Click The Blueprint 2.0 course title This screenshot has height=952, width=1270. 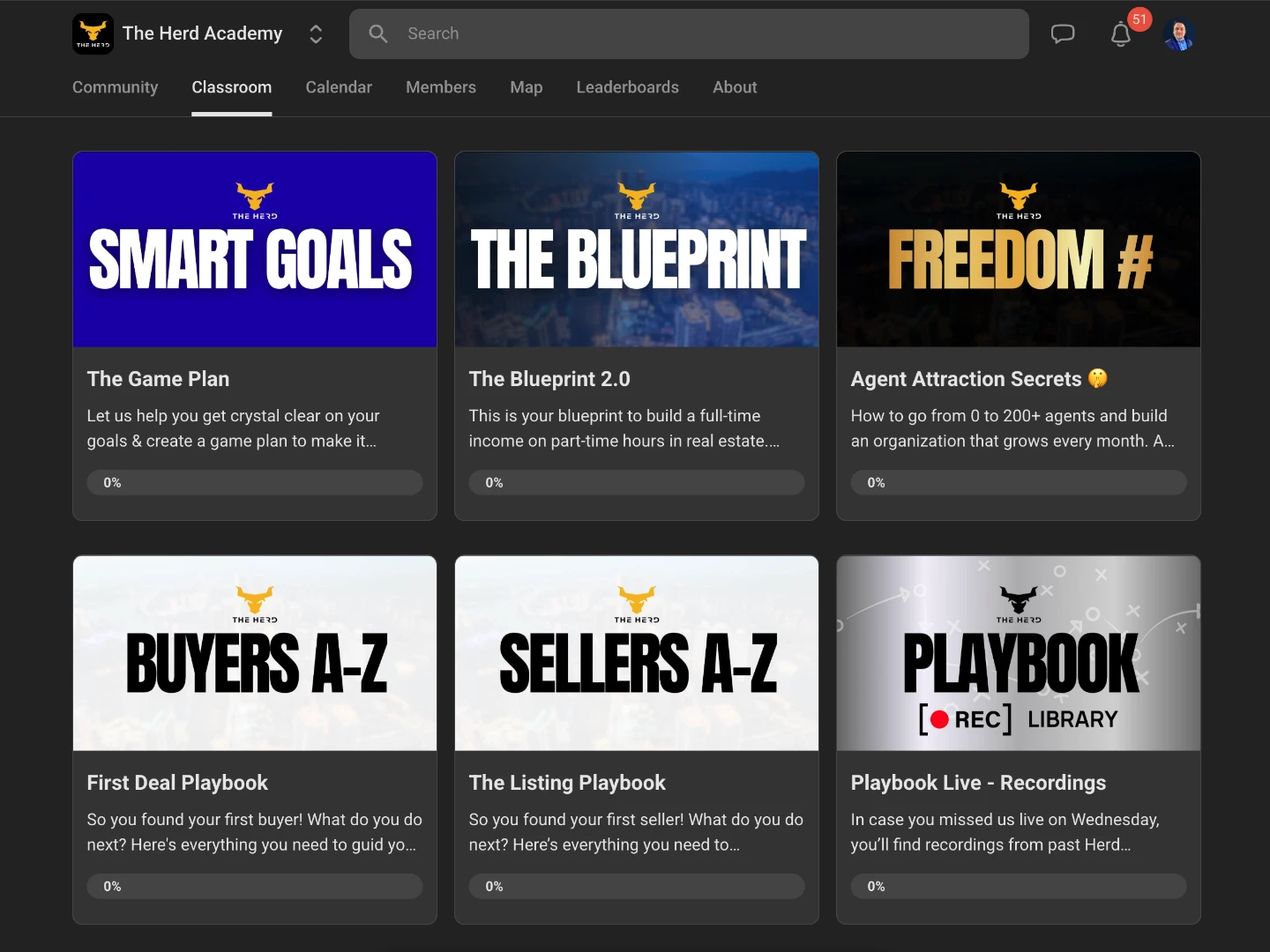[549, 379]
